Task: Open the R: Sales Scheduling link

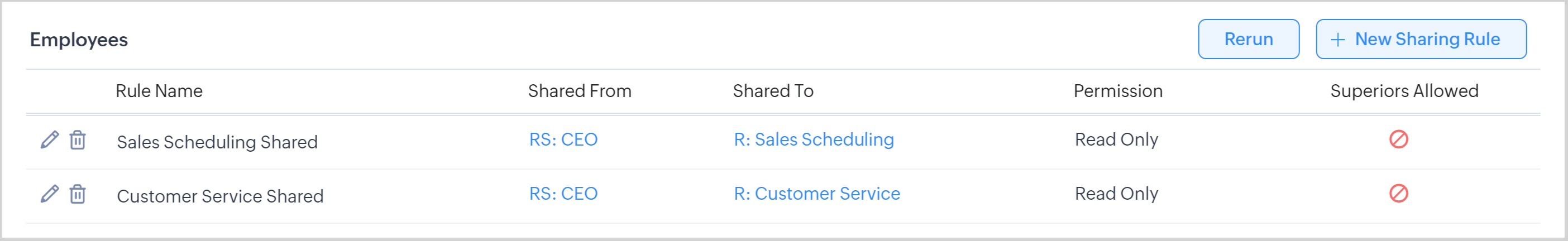Action: click(813, 139)
